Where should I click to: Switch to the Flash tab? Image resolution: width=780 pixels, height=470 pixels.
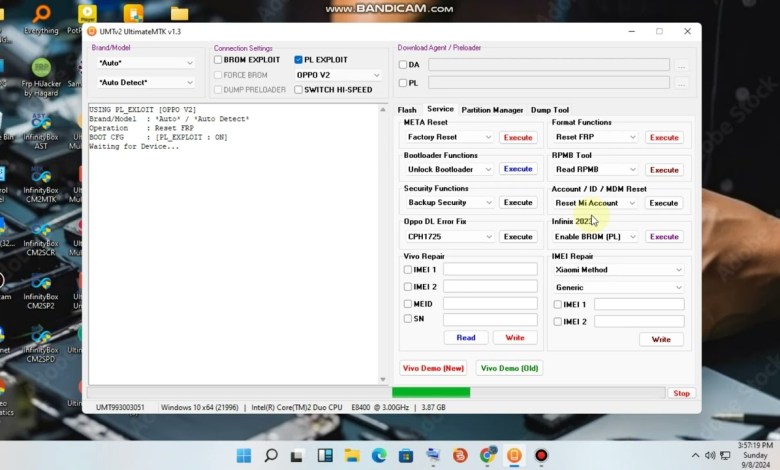407,110
